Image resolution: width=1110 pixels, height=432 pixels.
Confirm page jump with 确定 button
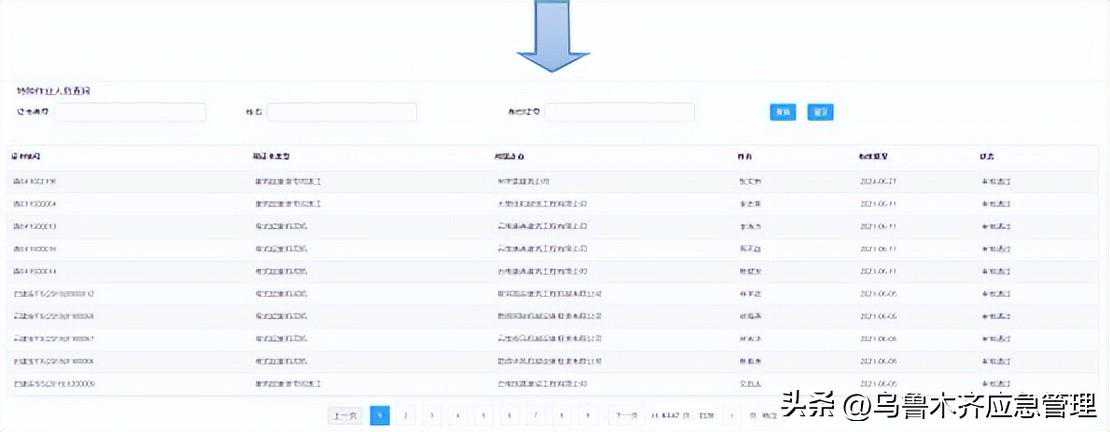point(768,415)
